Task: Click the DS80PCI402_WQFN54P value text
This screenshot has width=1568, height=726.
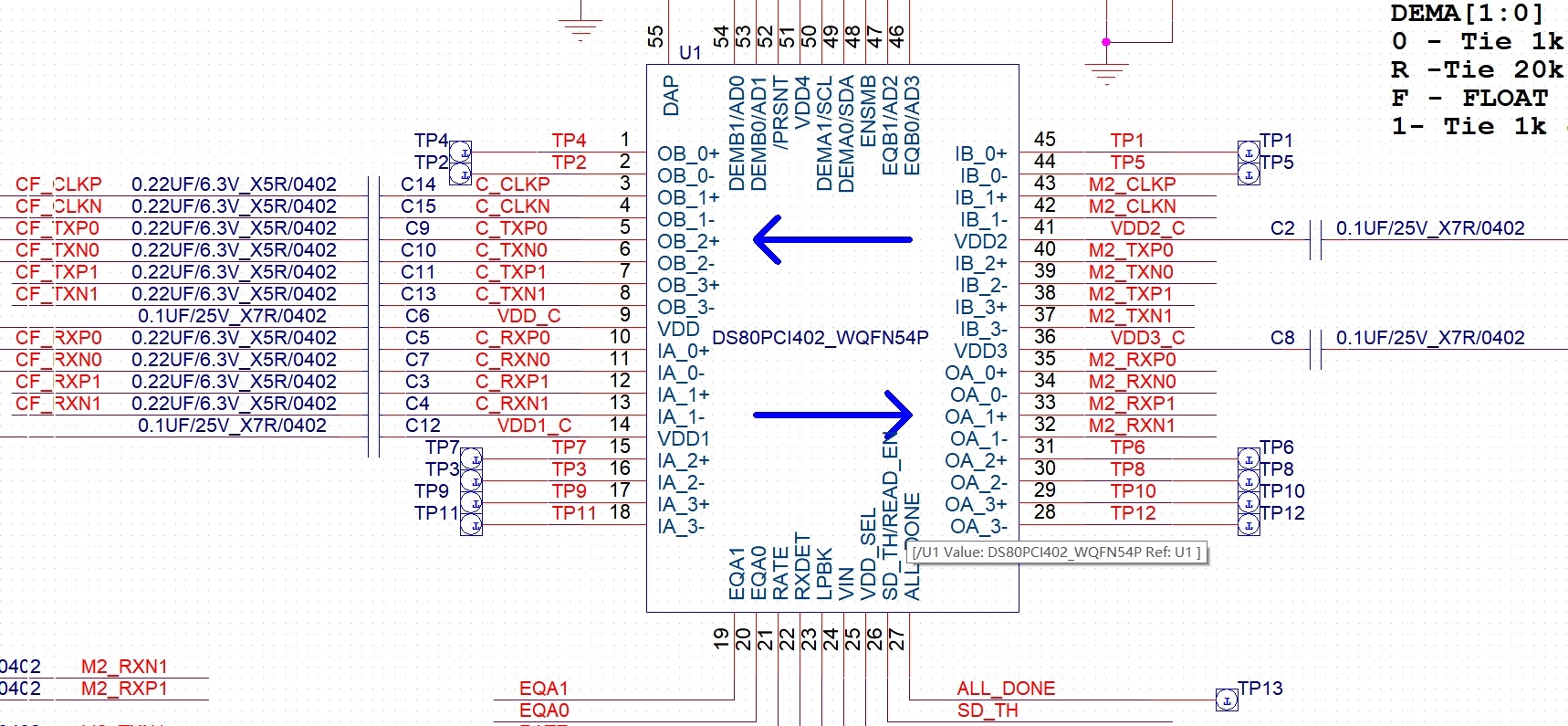Action: [820, 338]
